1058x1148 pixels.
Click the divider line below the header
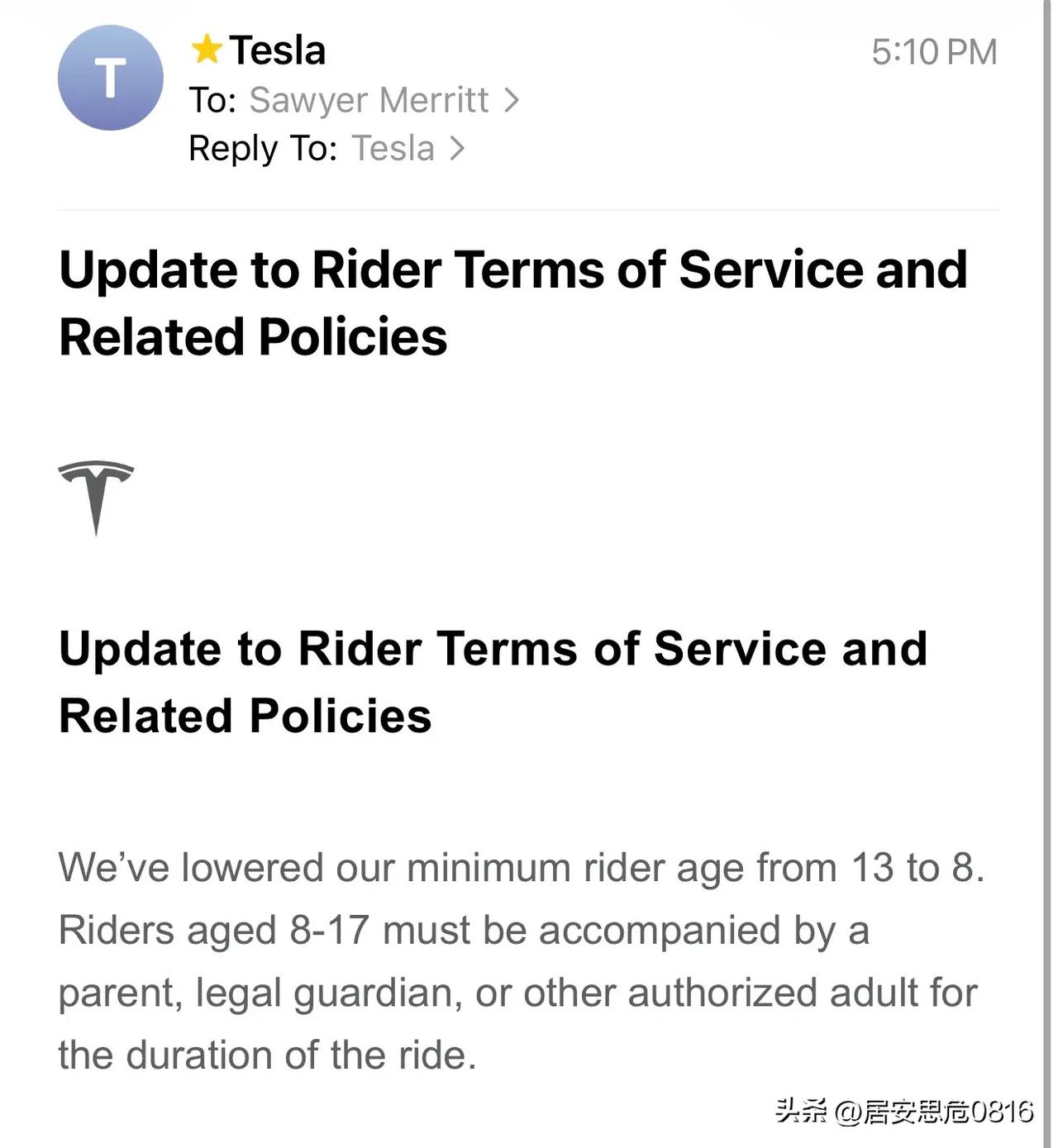(x=529, y=210)
